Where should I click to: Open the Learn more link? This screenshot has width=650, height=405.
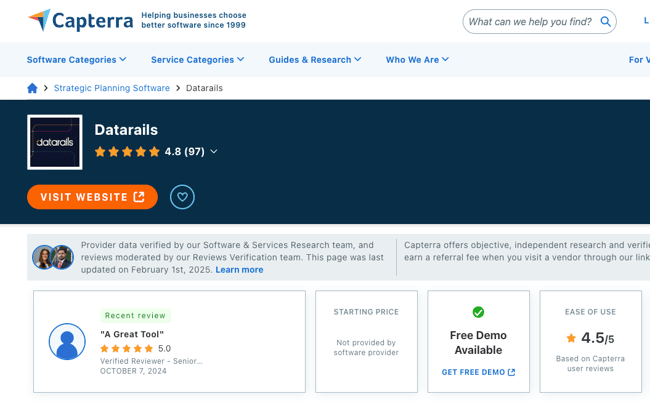click(239, 270)
